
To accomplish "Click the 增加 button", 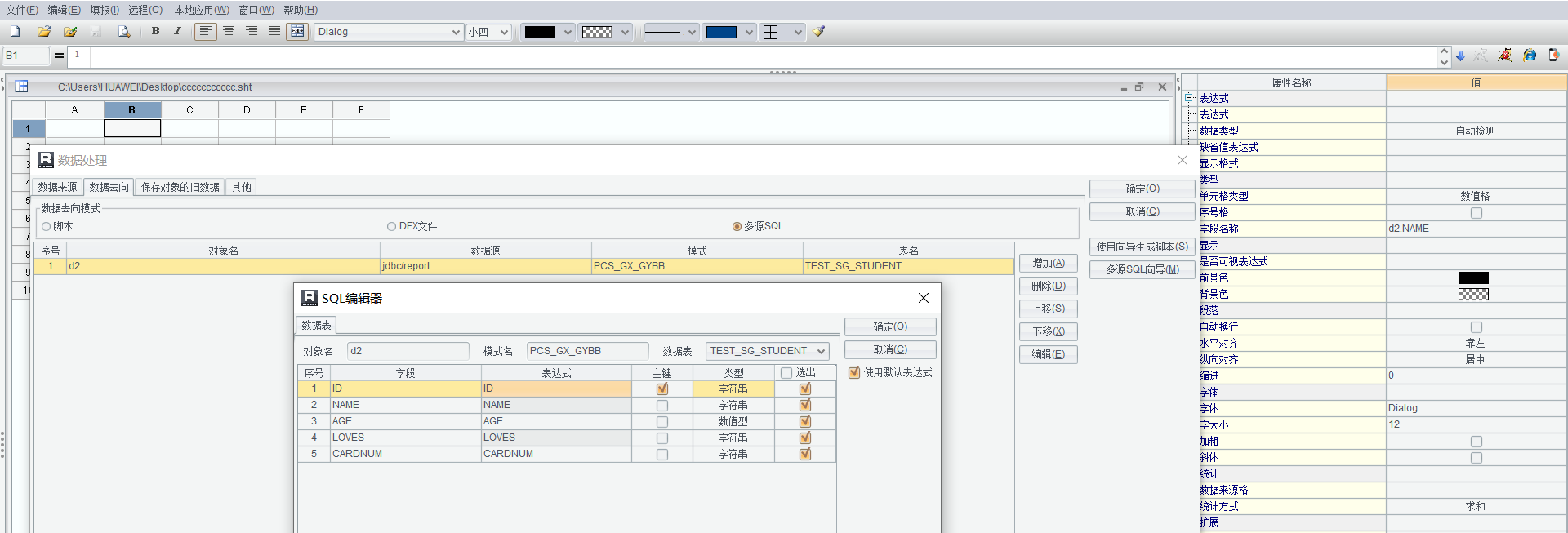I will coord(1048,264).
